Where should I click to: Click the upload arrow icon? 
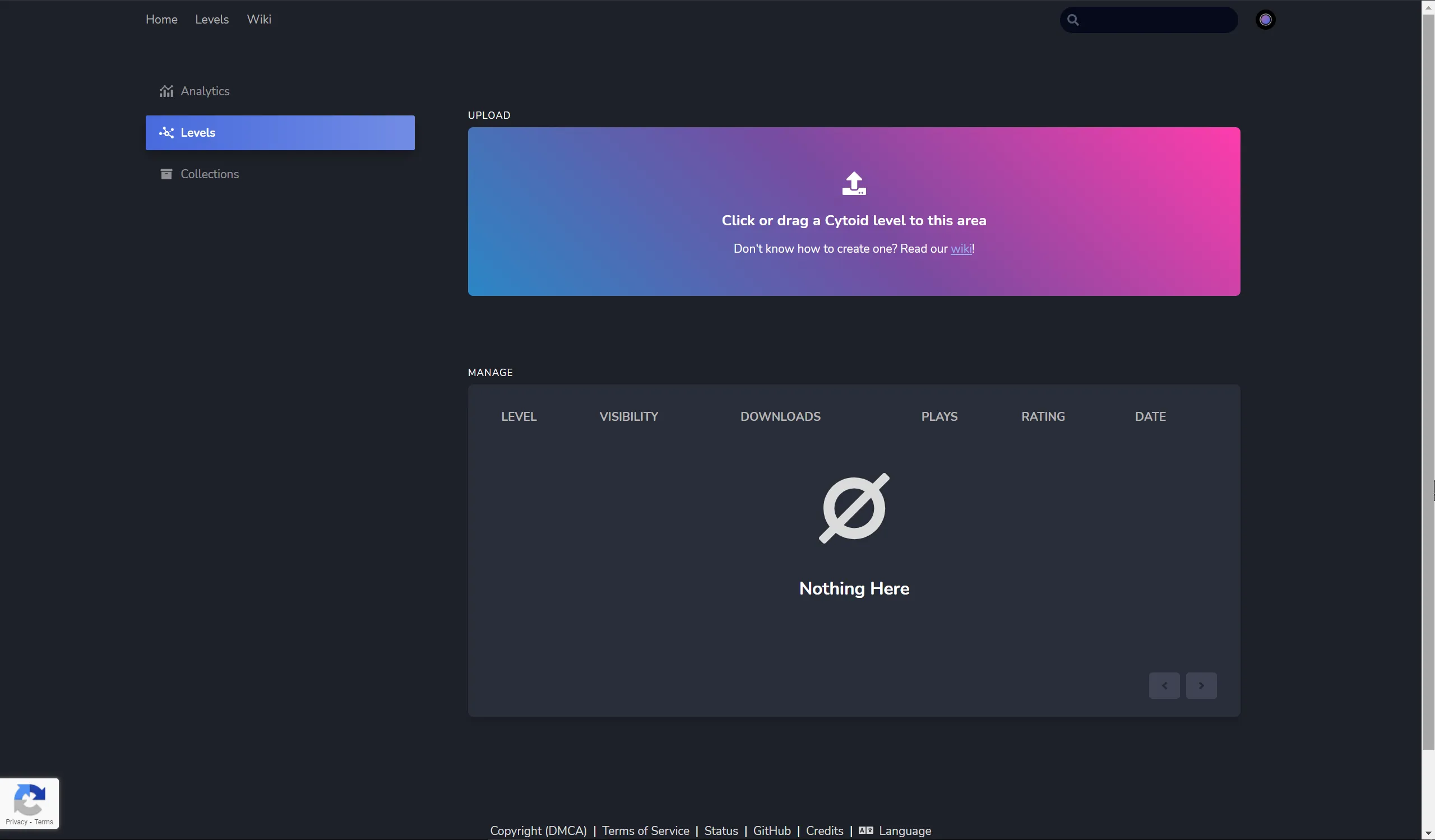[x=854, y=183]
